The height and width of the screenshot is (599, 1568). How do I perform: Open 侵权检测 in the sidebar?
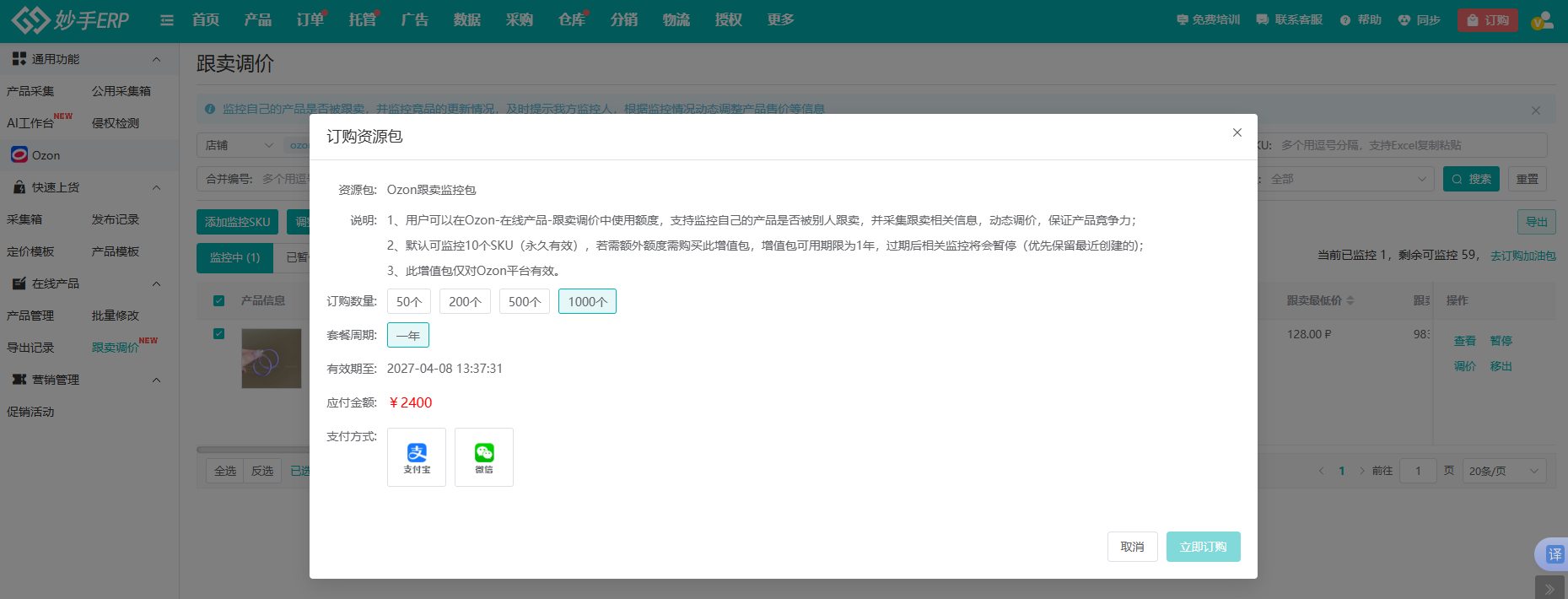coord(116,123)
